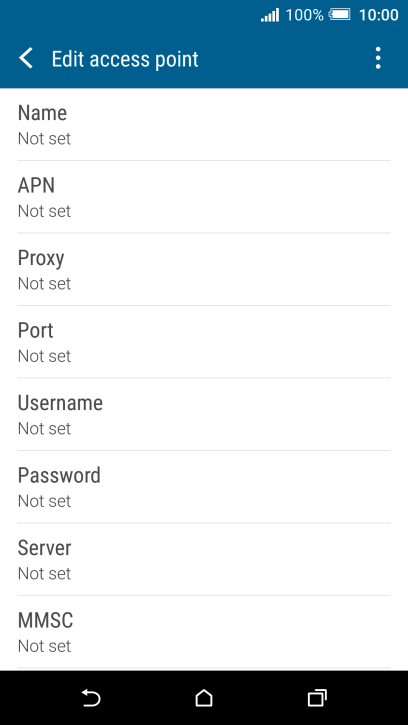Open the MMSC setting

pos(204,633)
